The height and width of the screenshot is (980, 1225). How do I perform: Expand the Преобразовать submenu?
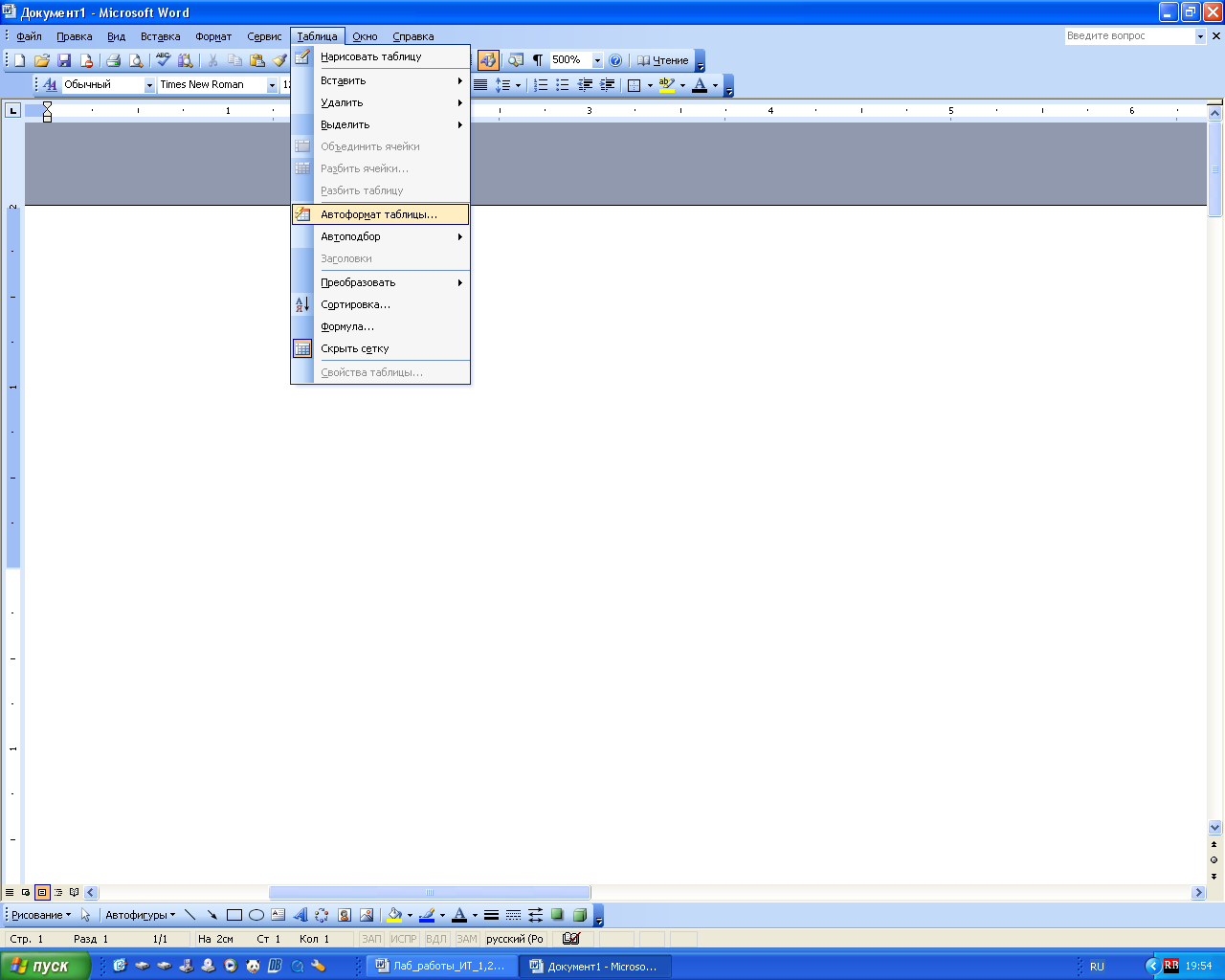[x=380, y=282]
